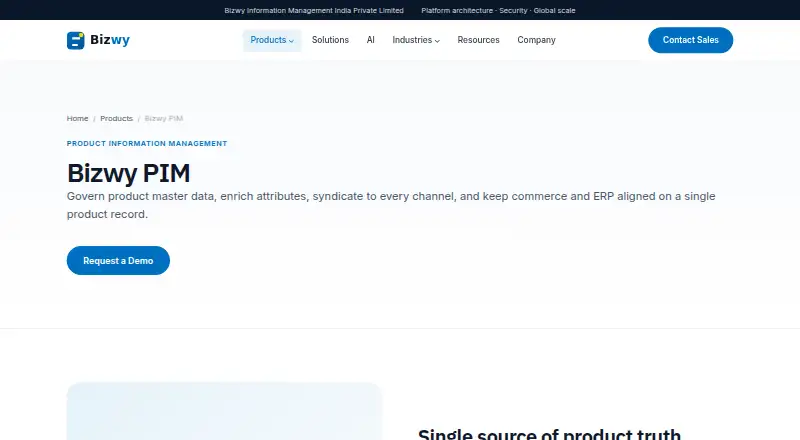Expand the Industries dropdown

pos(416,40)
